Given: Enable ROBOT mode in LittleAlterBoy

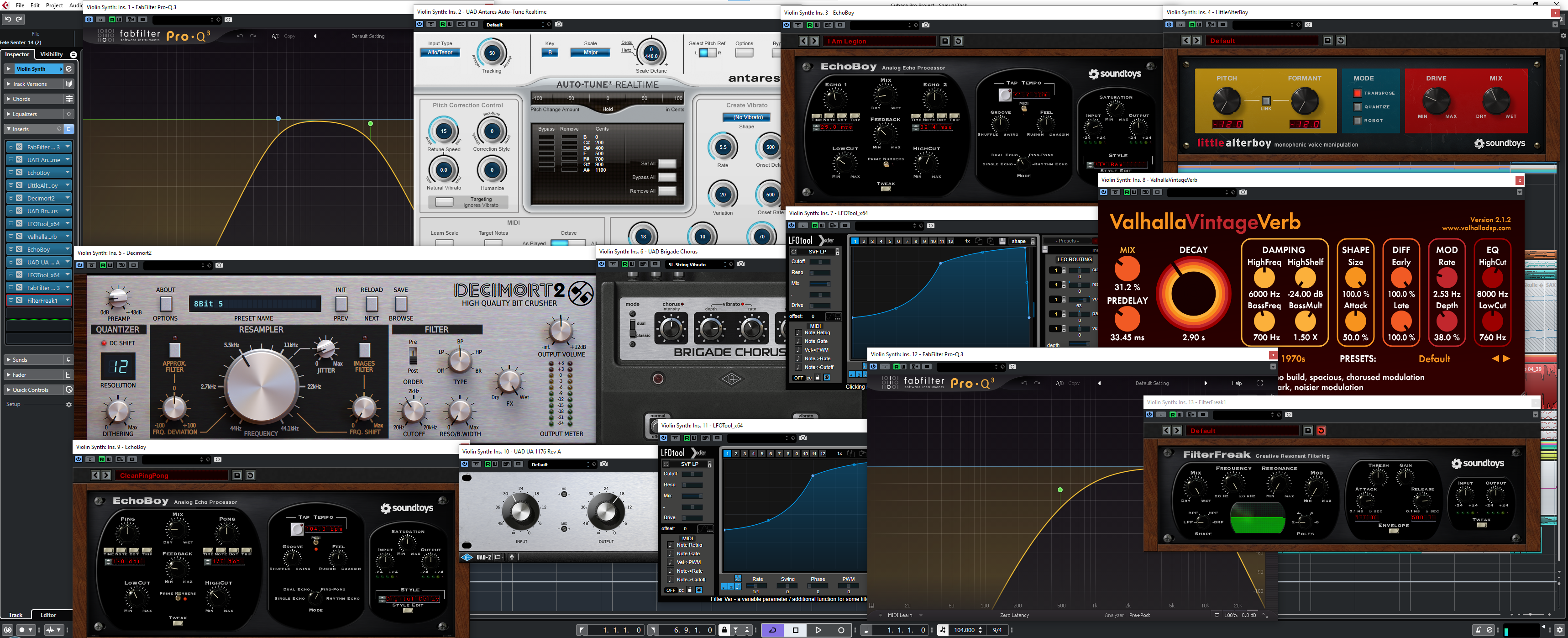Looking at the screenshot, I should point(1358,121).
